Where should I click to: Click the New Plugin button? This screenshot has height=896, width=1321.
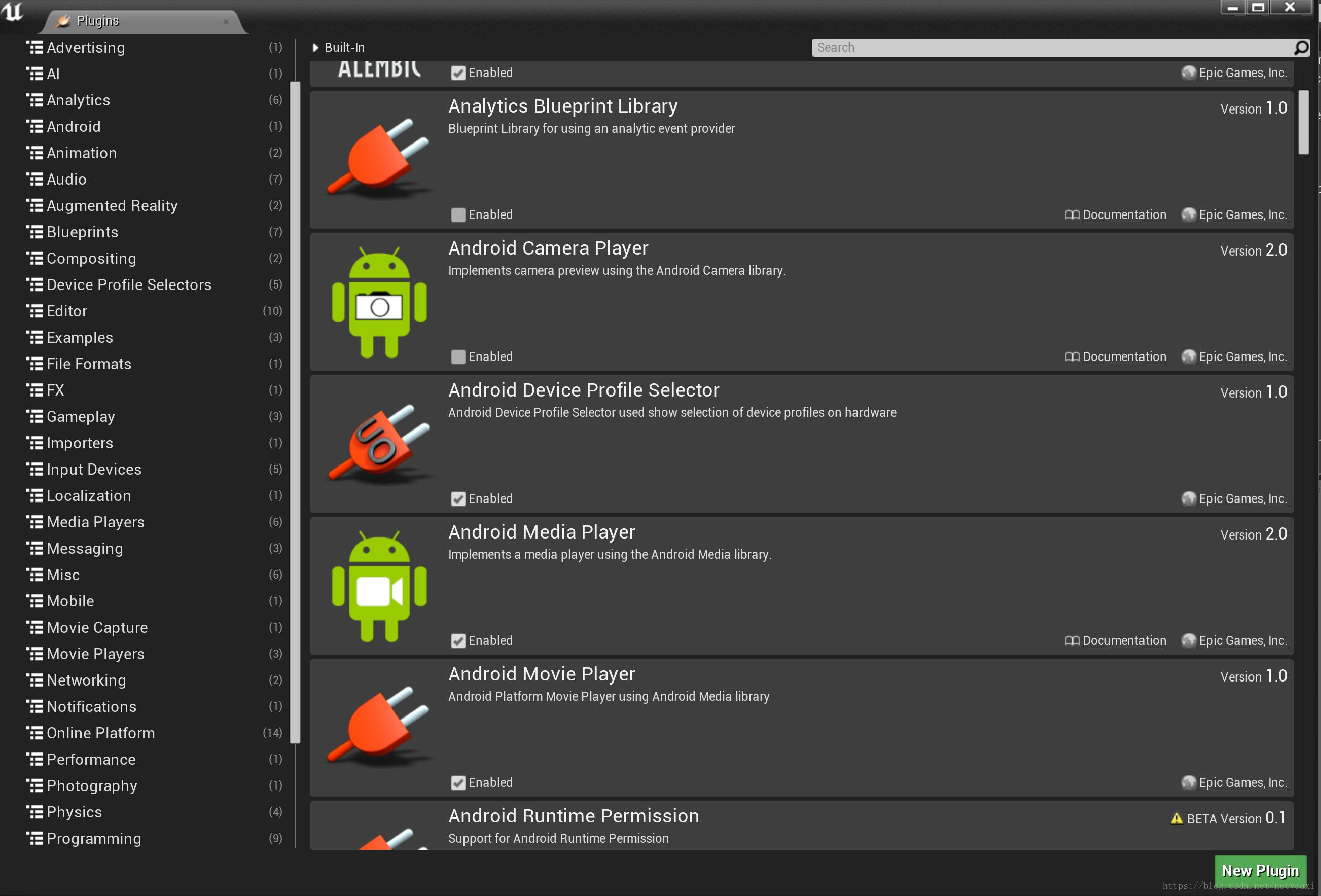pyautogui.click(x=1260, y=871)
